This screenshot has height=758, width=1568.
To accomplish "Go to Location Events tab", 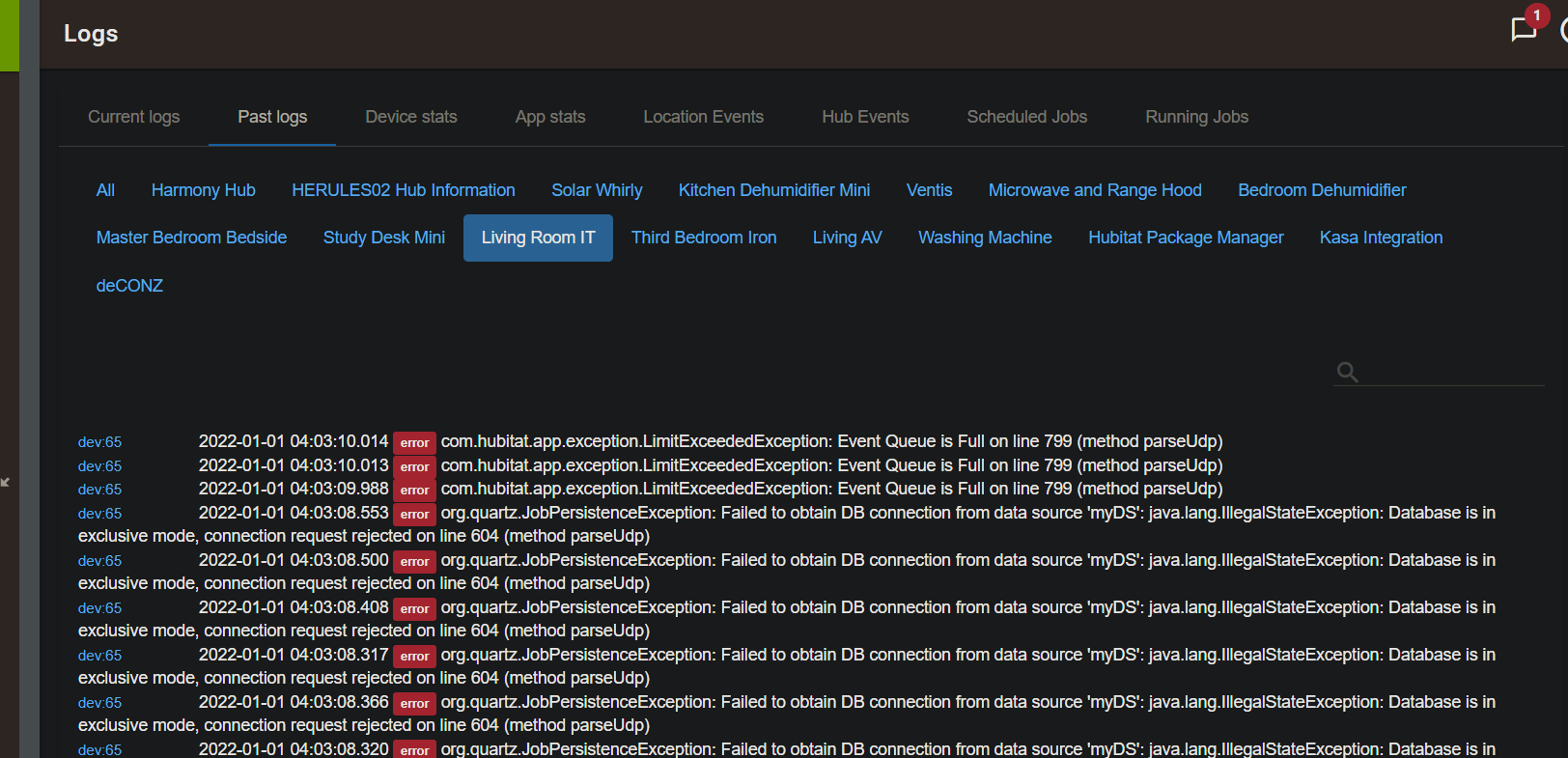I will (x=703, y=117).
